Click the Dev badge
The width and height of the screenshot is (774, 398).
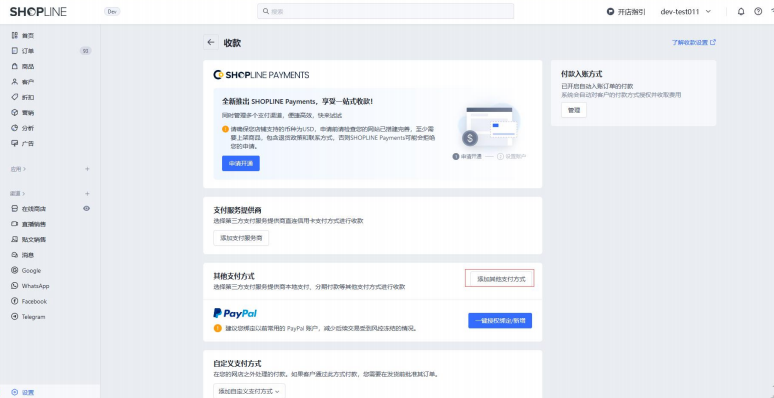click(112, 11)
